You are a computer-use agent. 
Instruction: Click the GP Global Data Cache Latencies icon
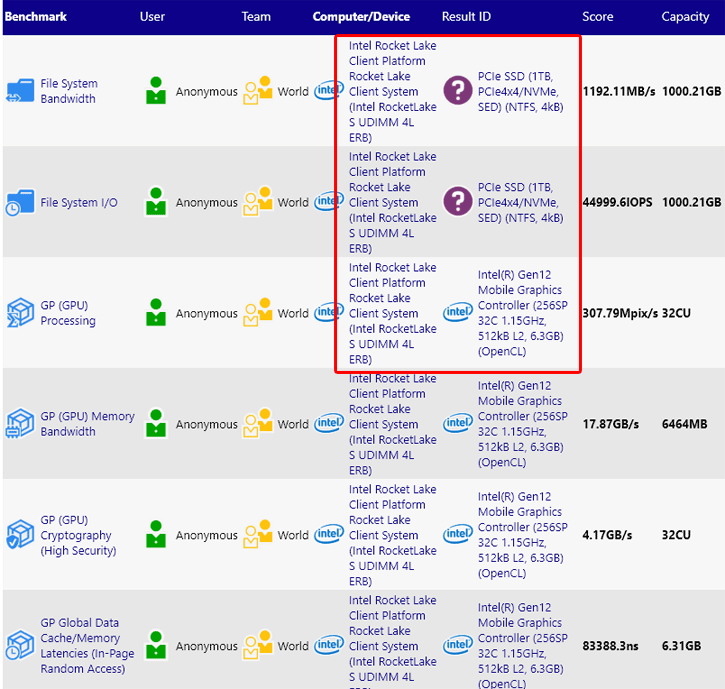point(20,645)
